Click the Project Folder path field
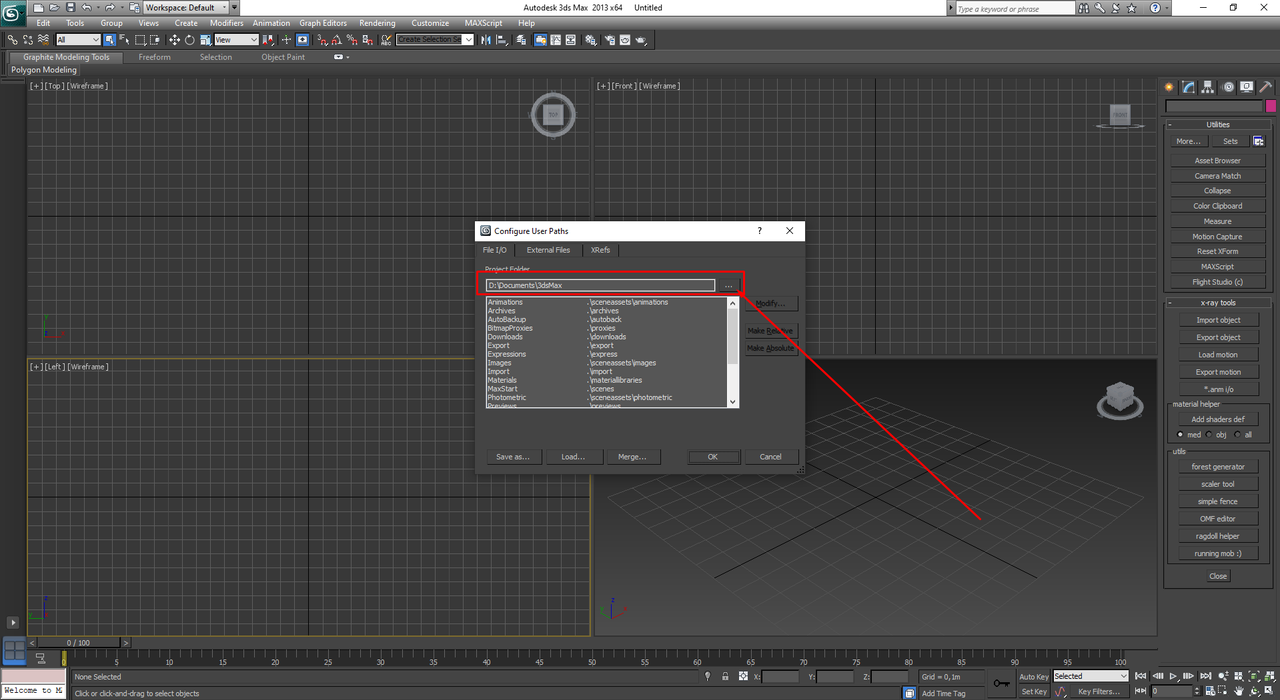This screenshot has height=700, width=1280. (x=600, y=285)
